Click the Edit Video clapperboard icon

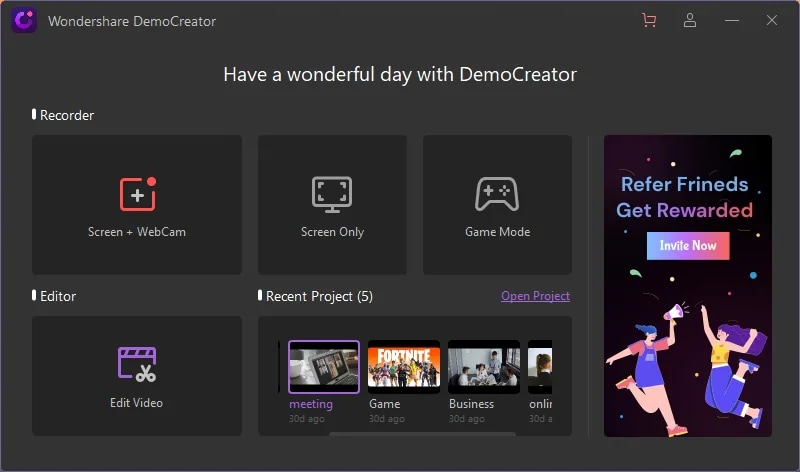click(x=137, y=364)
